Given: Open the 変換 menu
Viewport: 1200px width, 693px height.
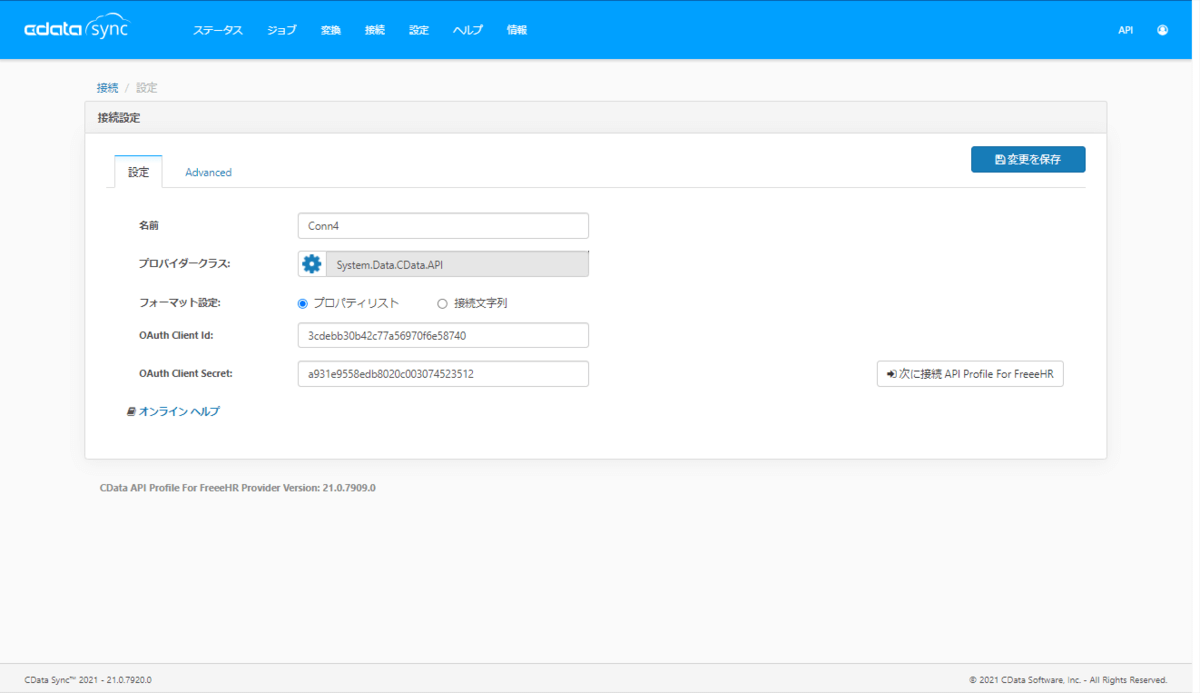Looking at the screenshot, I should tap(331, 30).
